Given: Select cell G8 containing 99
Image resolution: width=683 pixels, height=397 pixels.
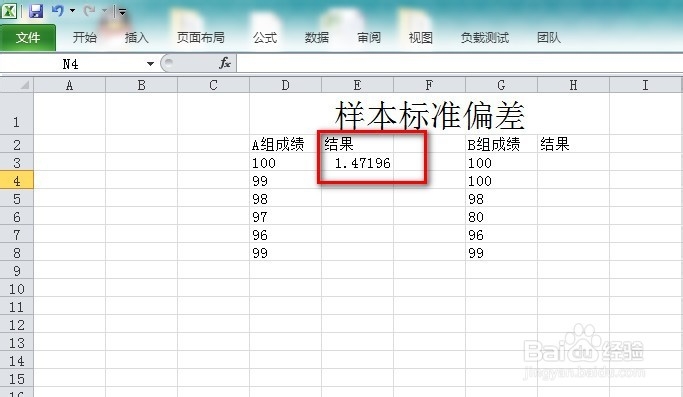Looking at the screenshot, I should pos(501,252).
